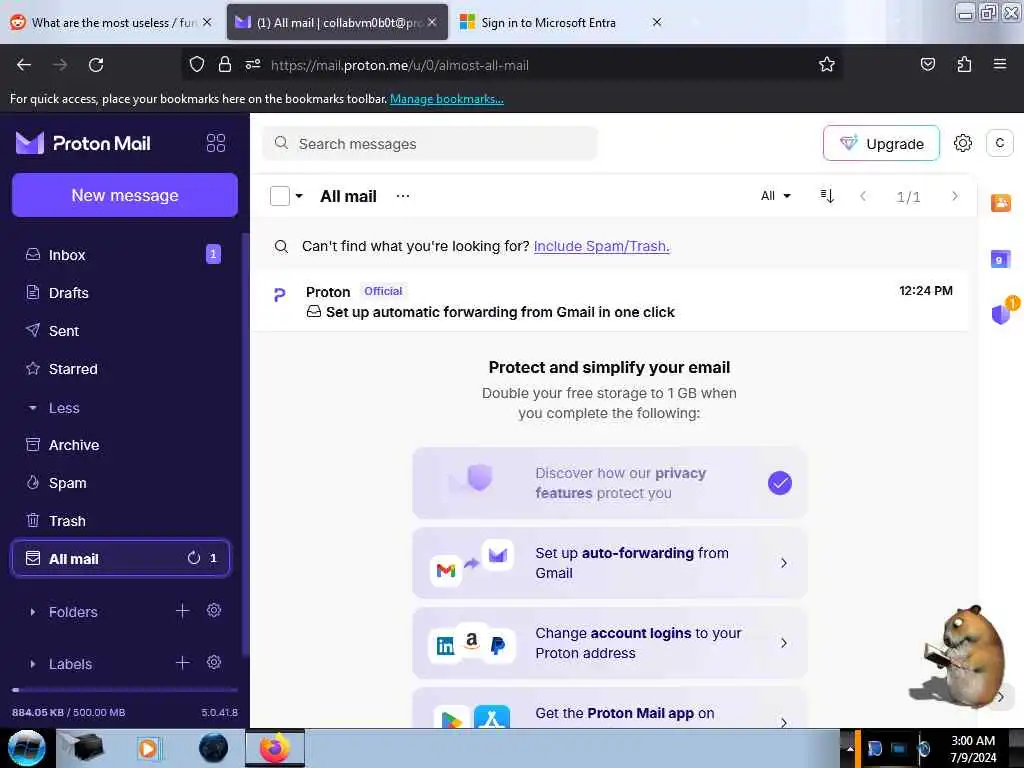Screen dimensions: 1024x768
Task: Click the Firefox taskbar icon
Action: (x=275, y=748)
